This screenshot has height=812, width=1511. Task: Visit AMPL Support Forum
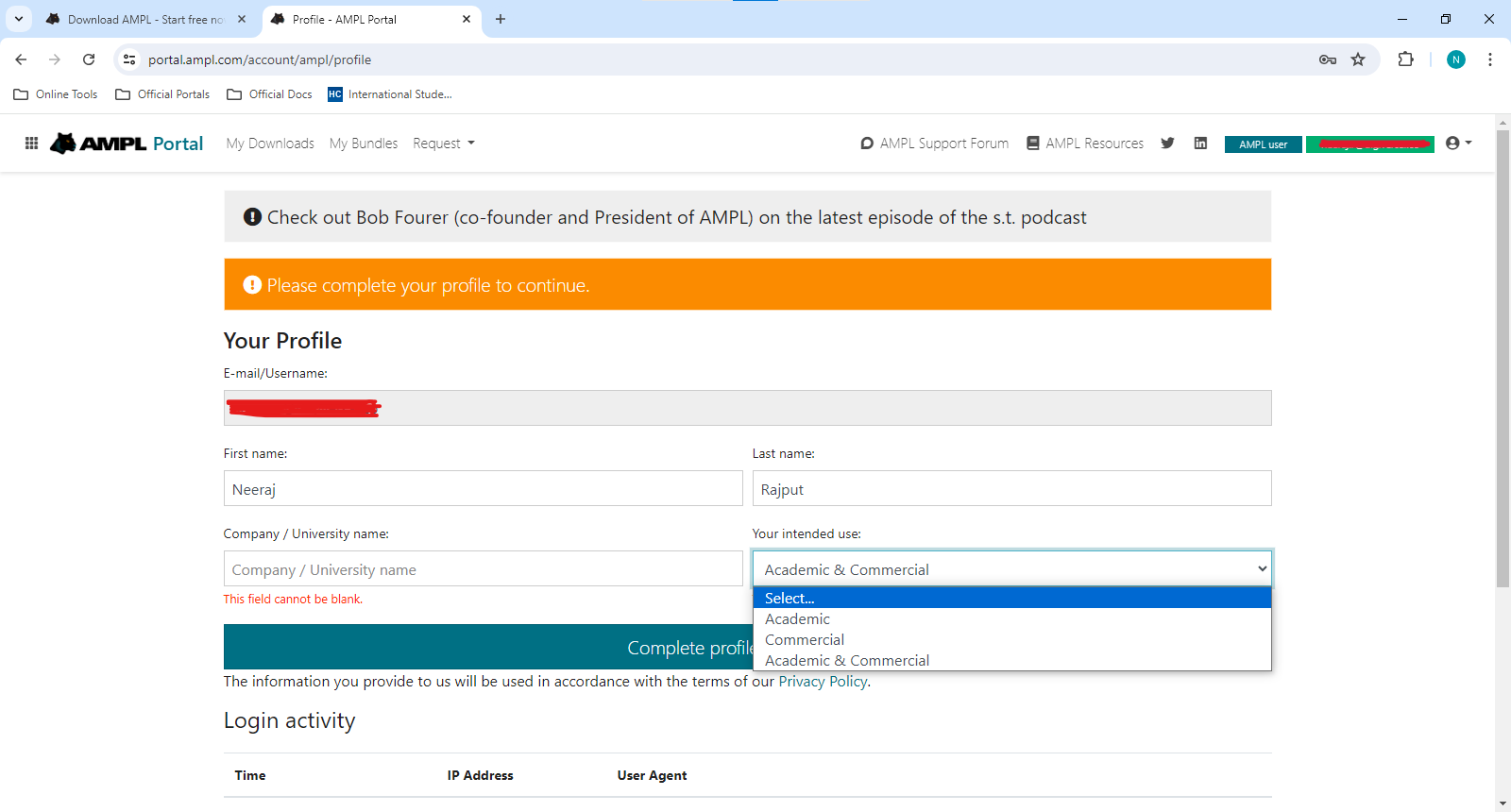point(935,144)
